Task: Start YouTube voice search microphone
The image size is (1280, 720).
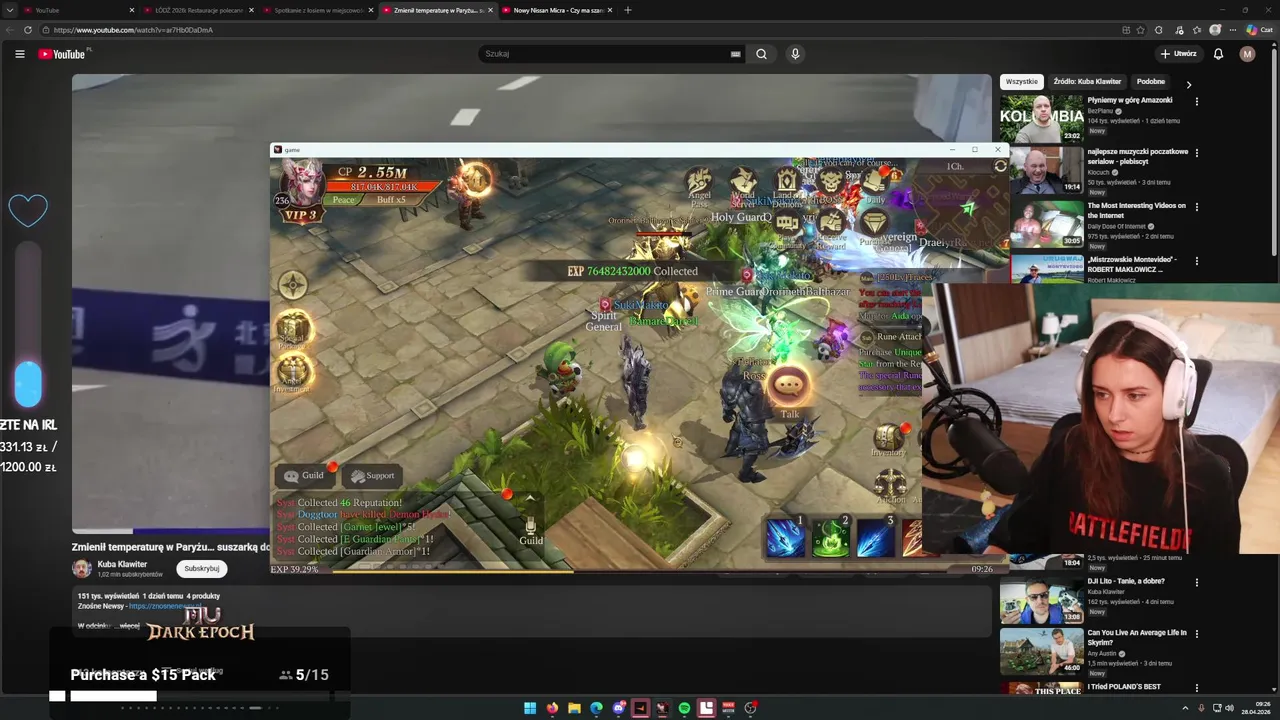Action: point(795,54)
